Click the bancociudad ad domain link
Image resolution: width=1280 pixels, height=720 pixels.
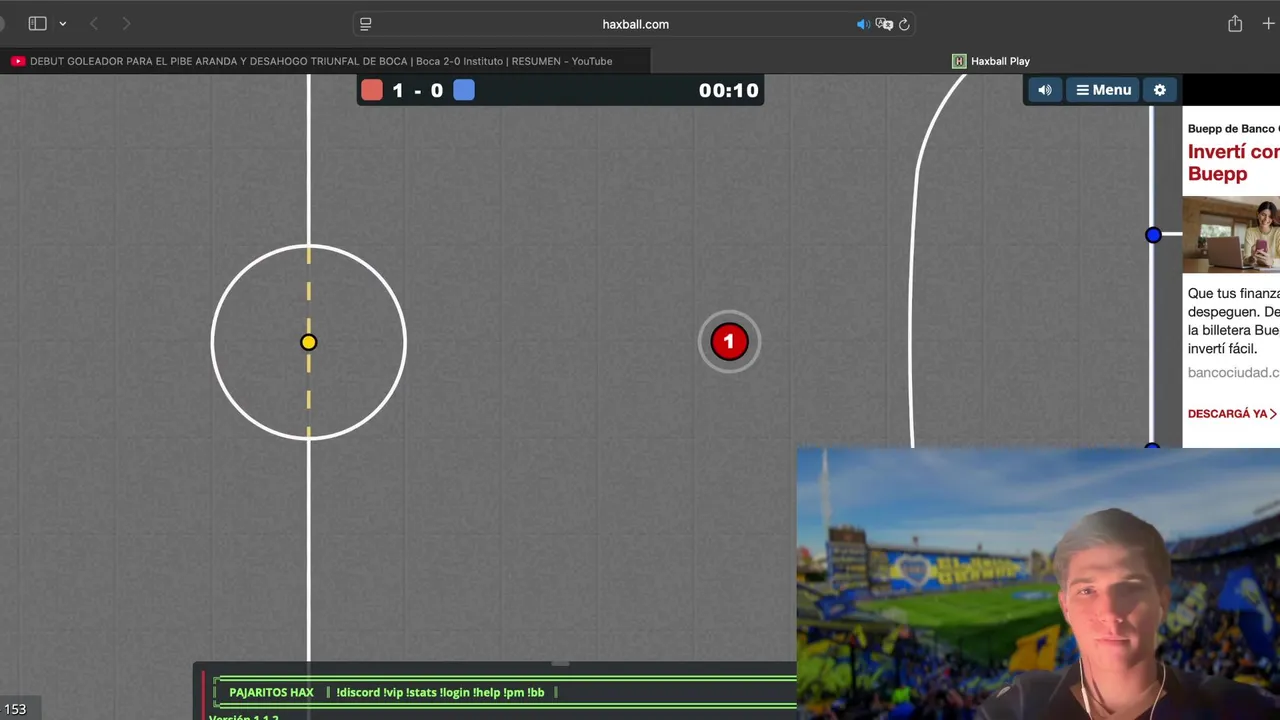[x=1234, y=372]
